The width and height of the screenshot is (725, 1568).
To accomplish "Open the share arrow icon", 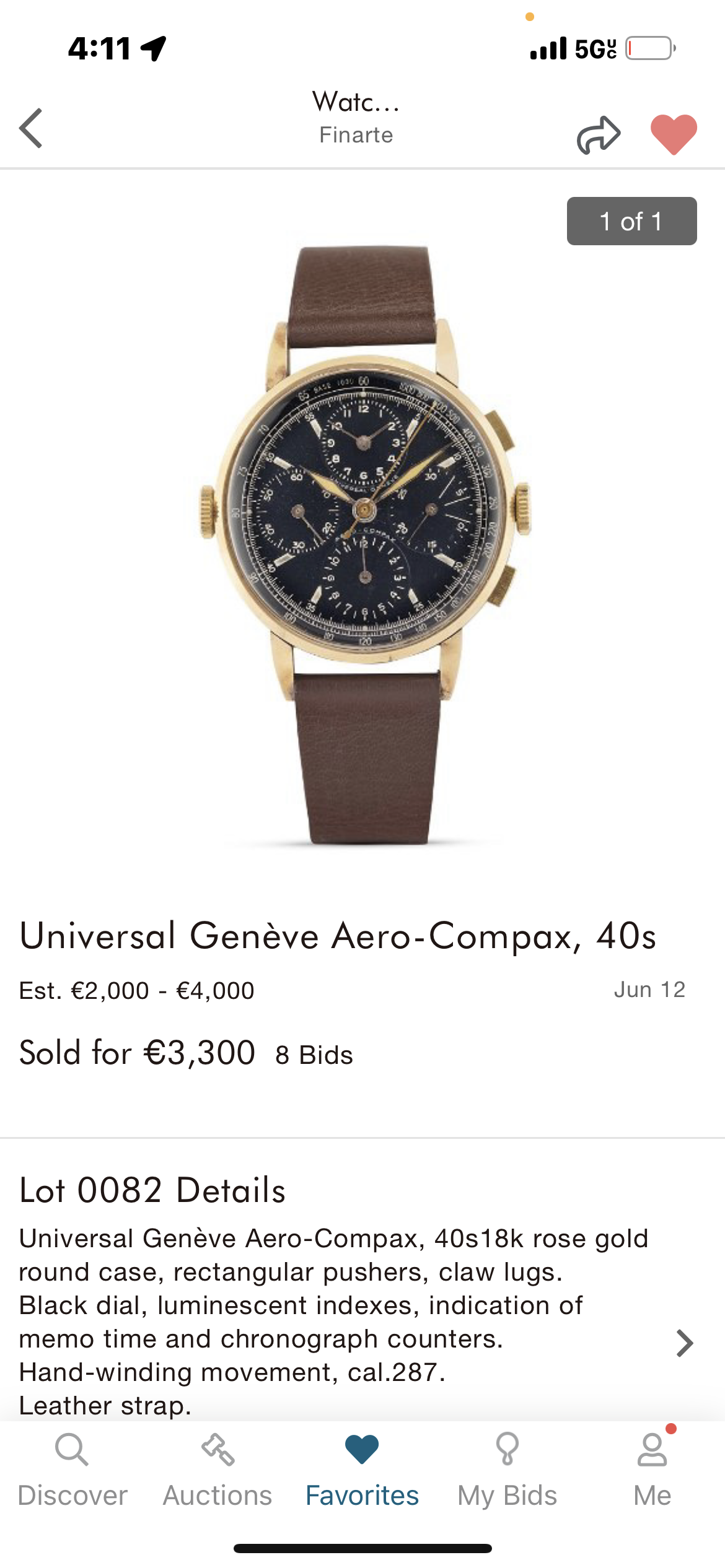I will click(599, 134).
